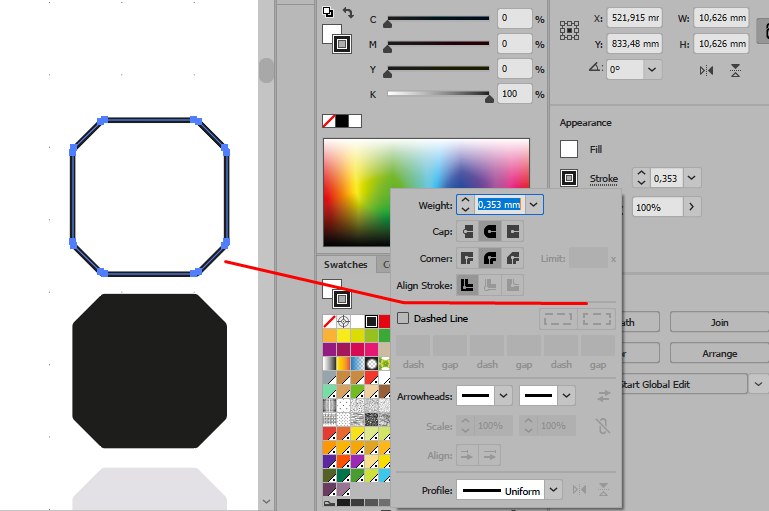This screenshot has width=769, height=511.
Task: Click the Swap Fill and Stroke arrow icon
Action: click(x=348, y=12)
